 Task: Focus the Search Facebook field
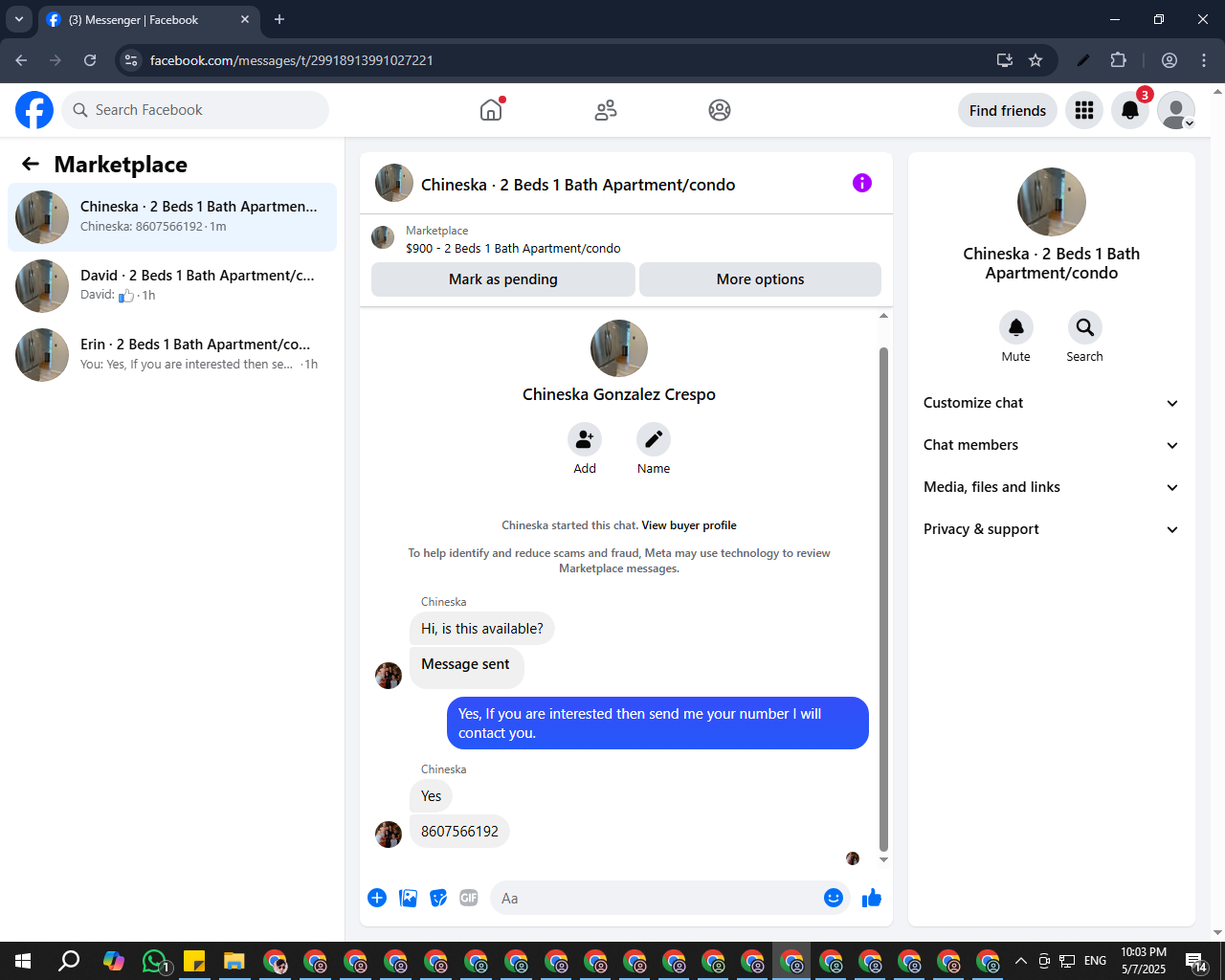(195, 110)
